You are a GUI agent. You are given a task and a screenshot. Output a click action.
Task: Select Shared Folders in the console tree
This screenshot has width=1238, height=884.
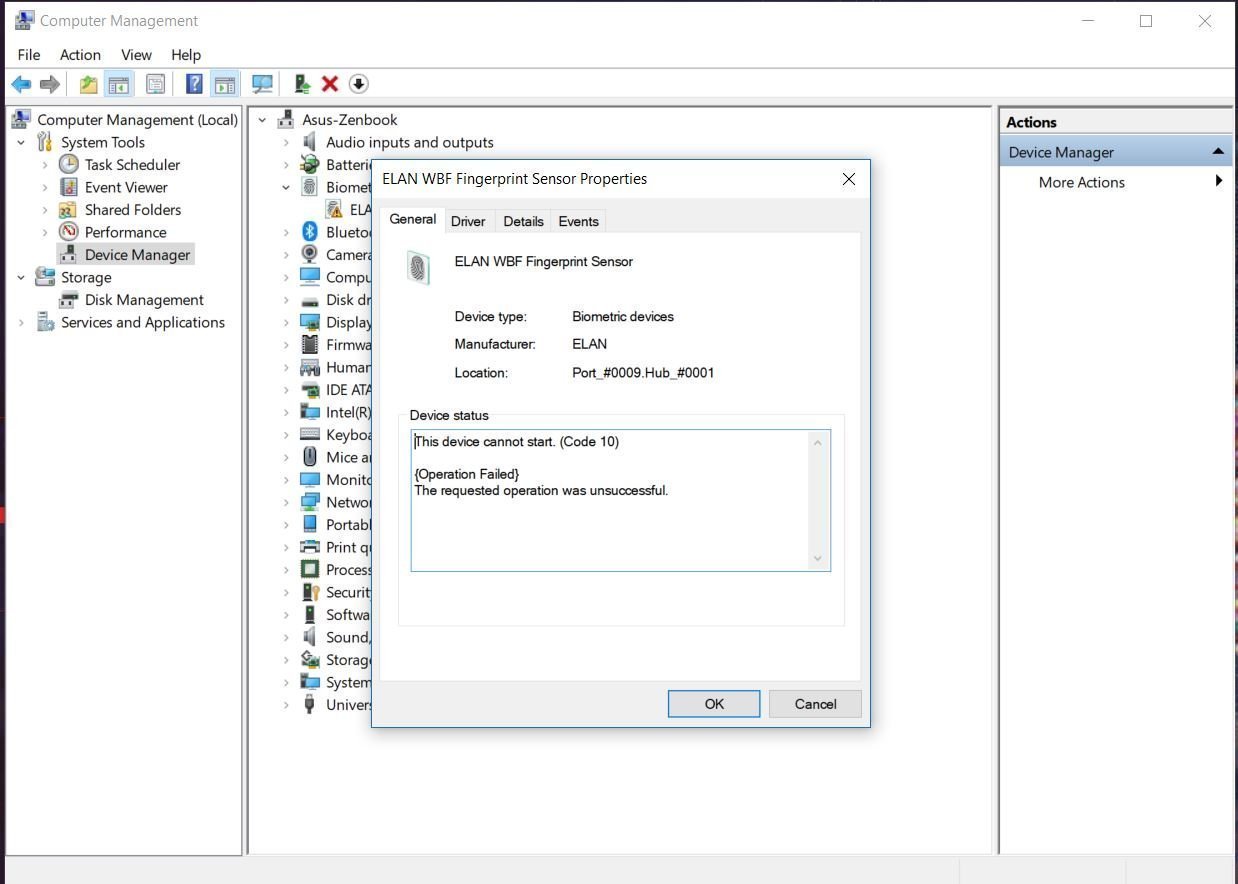(133, 210)
